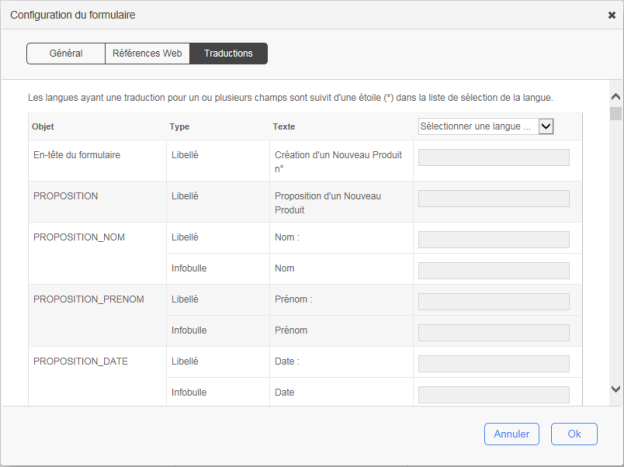Click PROPOSITION_DATE Libellé translation field

click(x=493, y=363)
